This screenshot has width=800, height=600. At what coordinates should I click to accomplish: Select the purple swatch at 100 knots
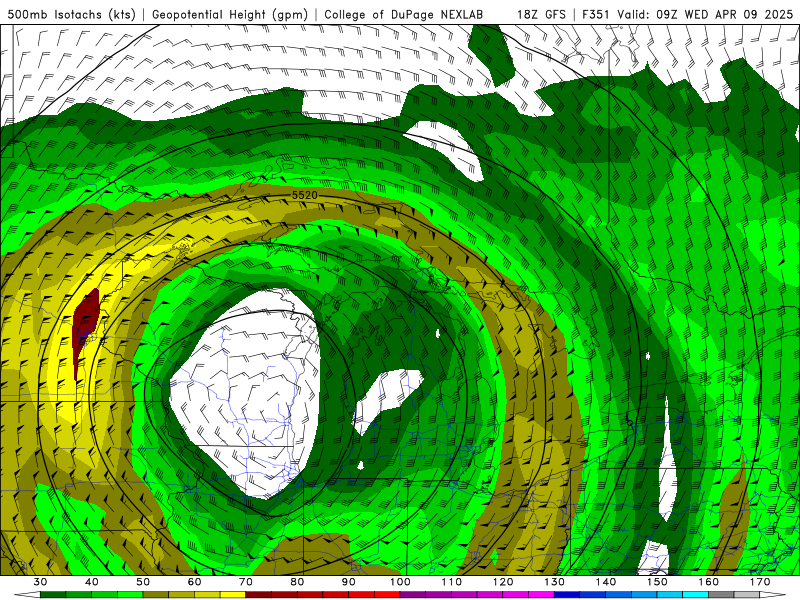point(413,595)
